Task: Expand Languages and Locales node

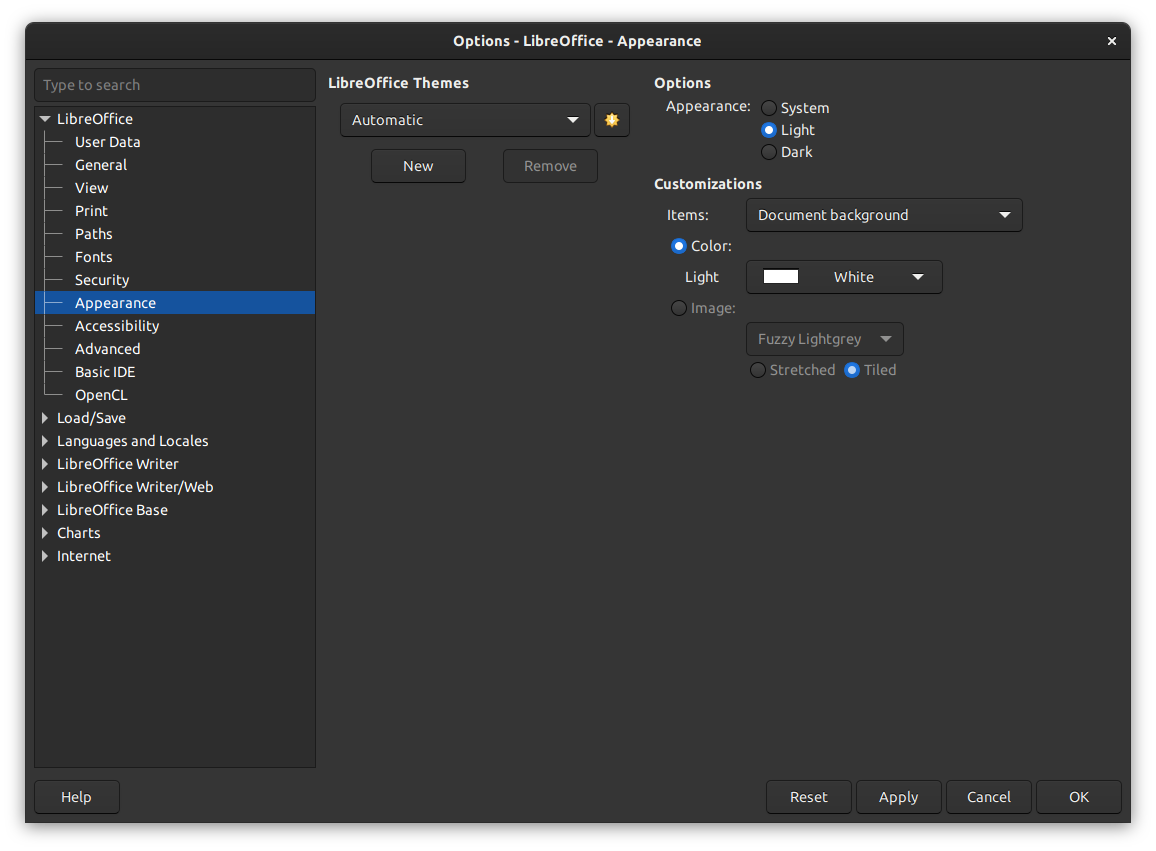Action: (x=45, y=441)
